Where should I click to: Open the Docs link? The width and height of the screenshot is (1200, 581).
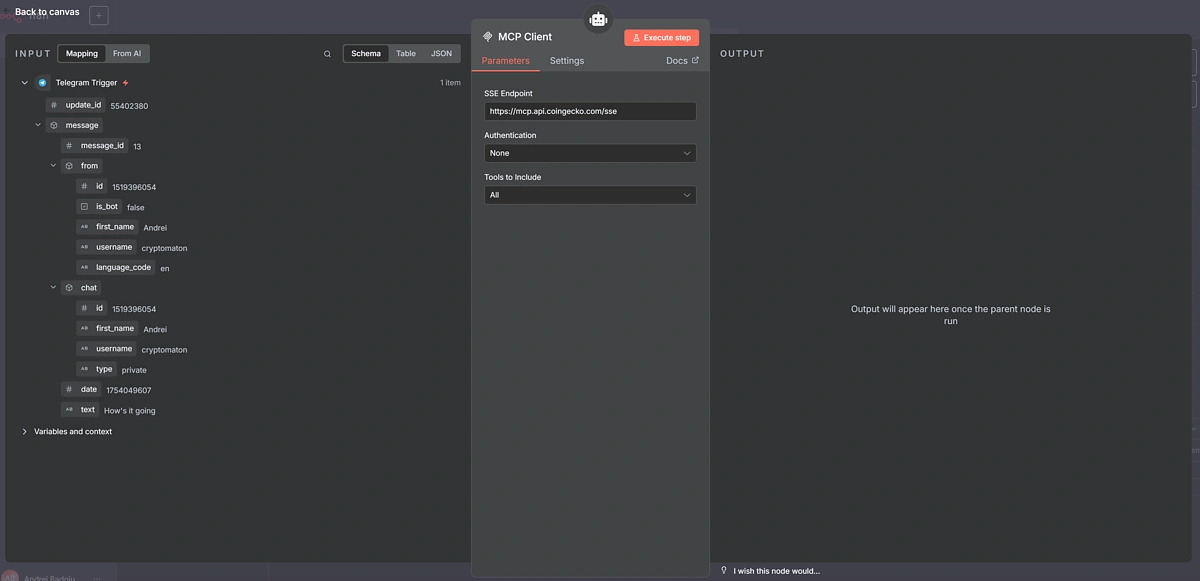click(682, 61)
